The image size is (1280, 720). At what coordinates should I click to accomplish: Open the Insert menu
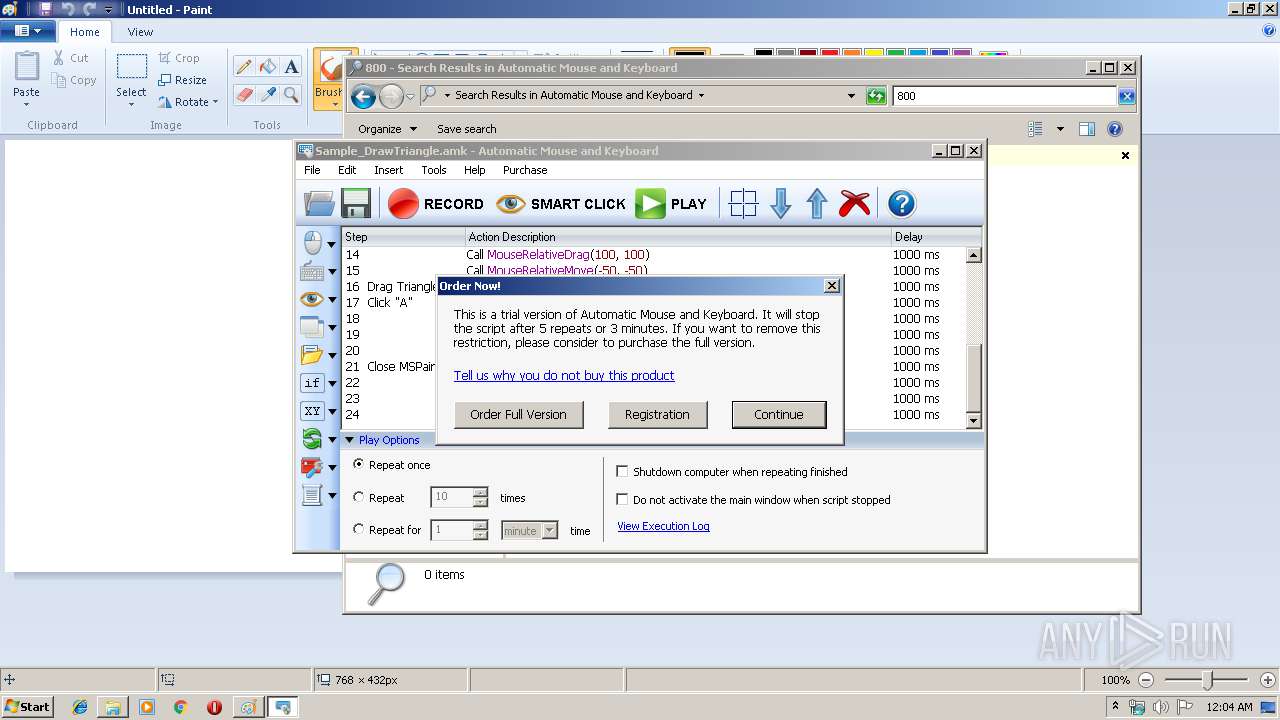pyautogui.click(x=388, y=170)
